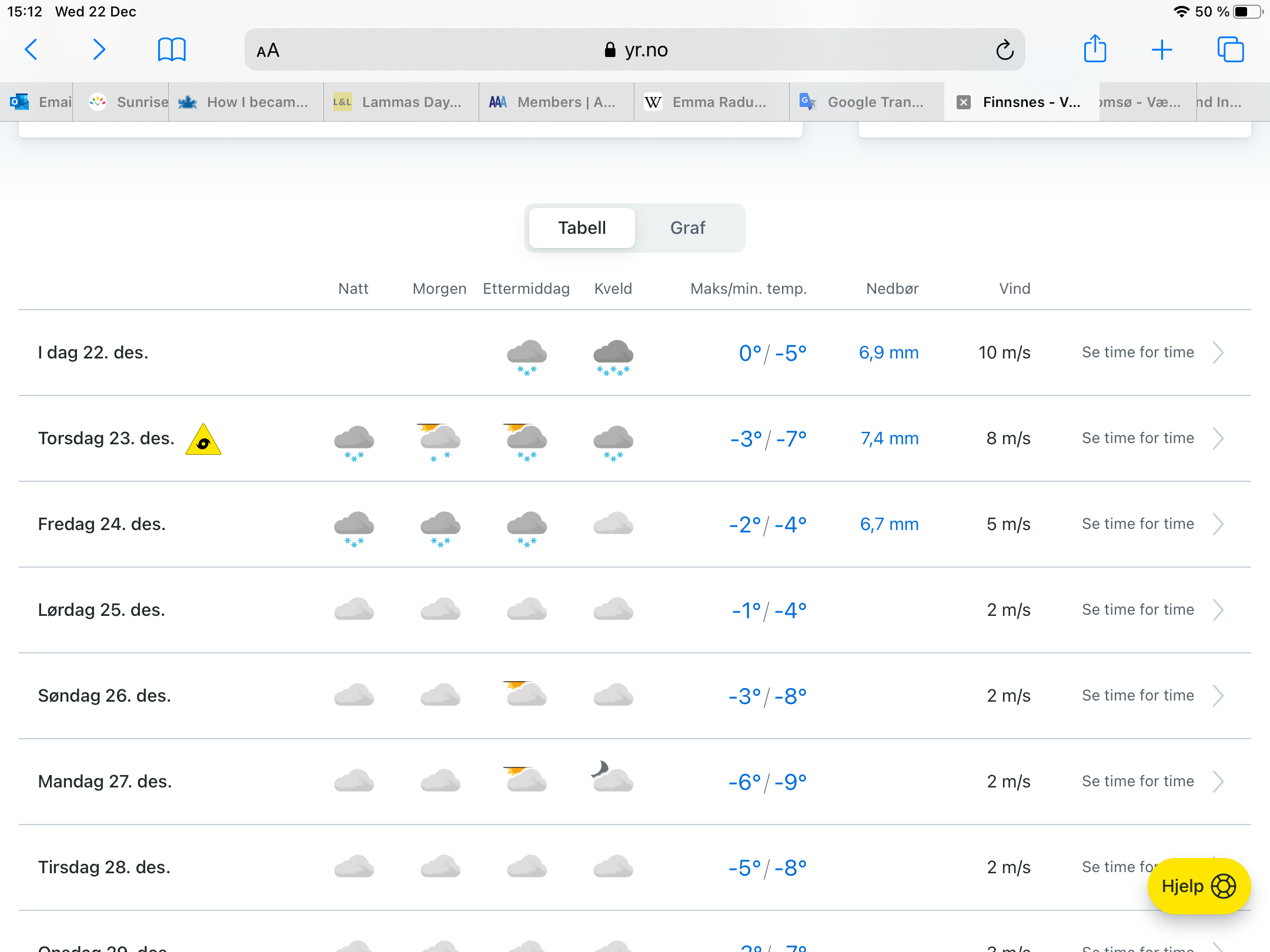
Task: Tap the Safari forward arrow
Action: coord(99,50)
